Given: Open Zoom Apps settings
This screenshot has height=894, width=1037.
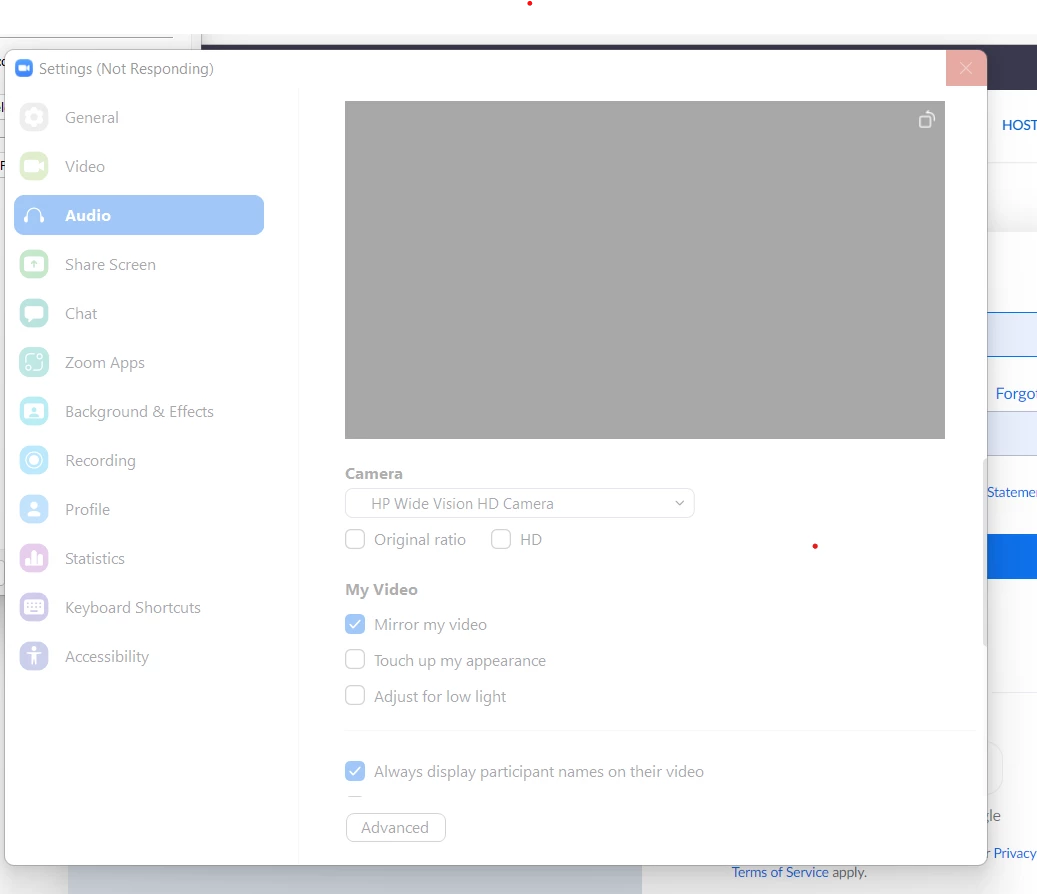Looking at the screenshot, I should coord(139,362).
